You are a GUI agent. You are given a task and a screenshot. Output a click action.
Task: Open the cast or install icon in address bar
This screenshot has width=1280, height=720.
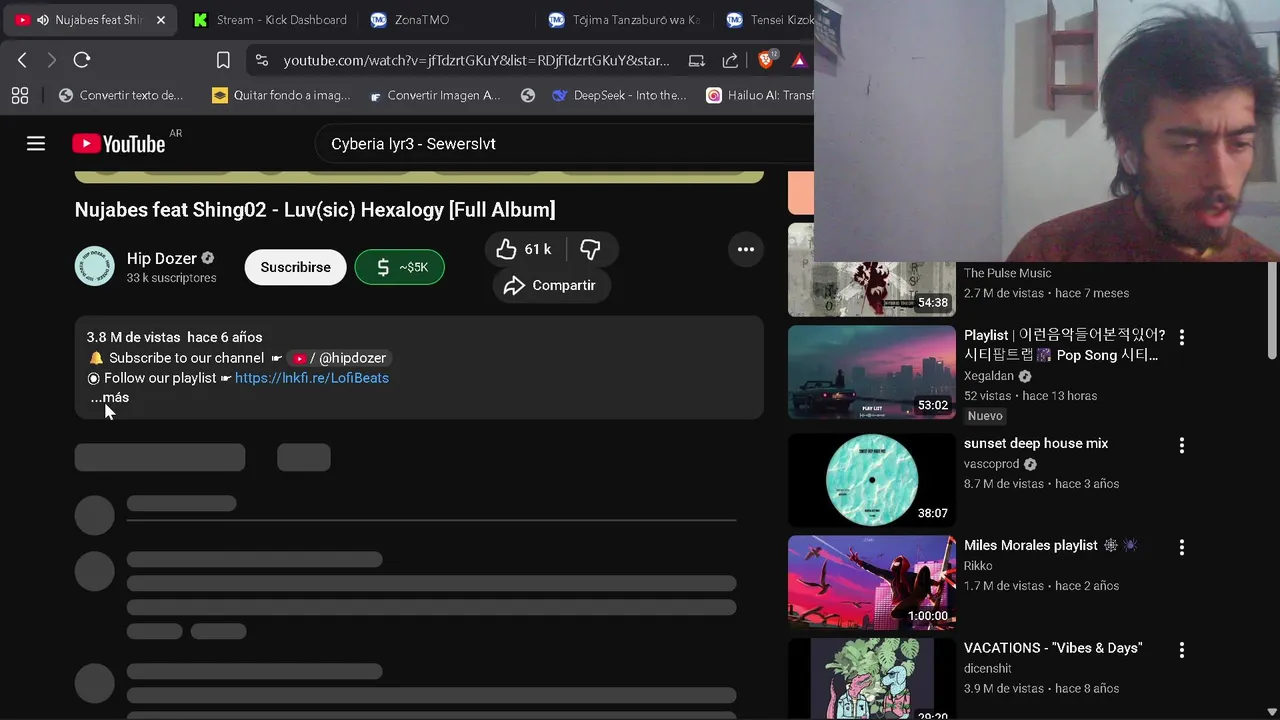pyautogui.click(x=697, y=60)
